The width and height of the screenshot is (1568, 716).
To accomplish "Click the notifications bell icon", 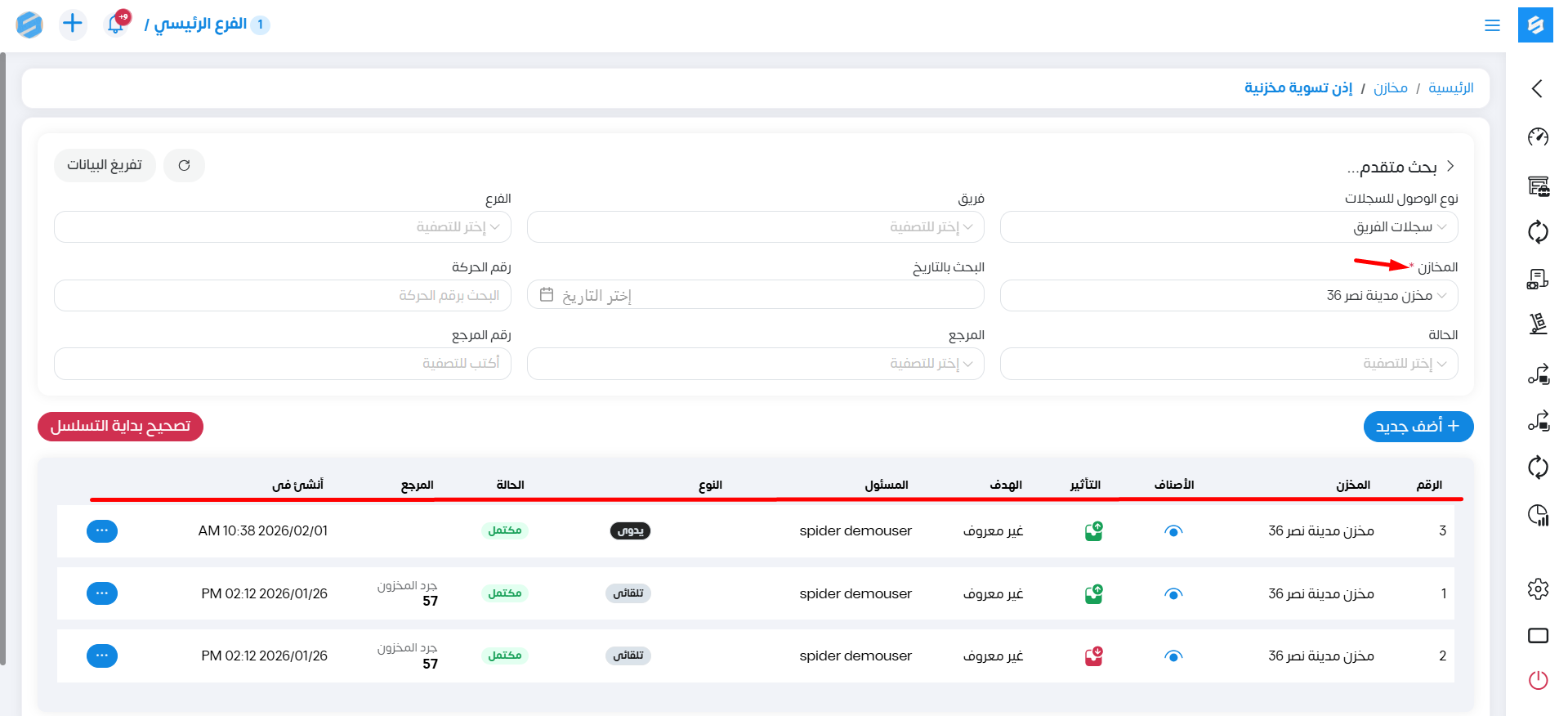I will 115,25.
